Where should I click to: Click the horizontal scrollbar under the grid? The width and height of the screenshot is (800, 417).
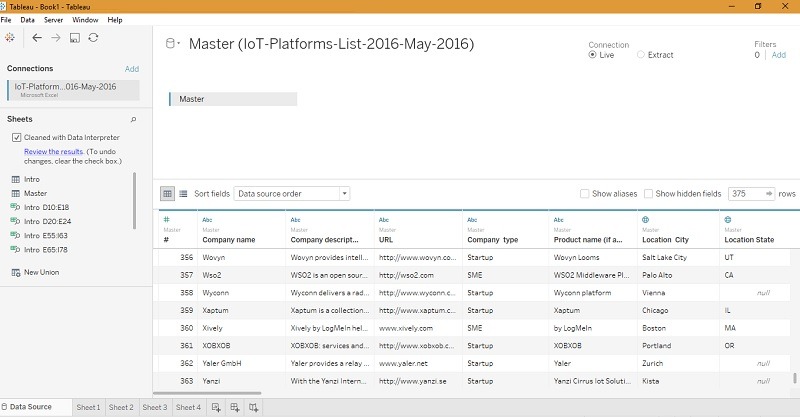tap(207, 393)
